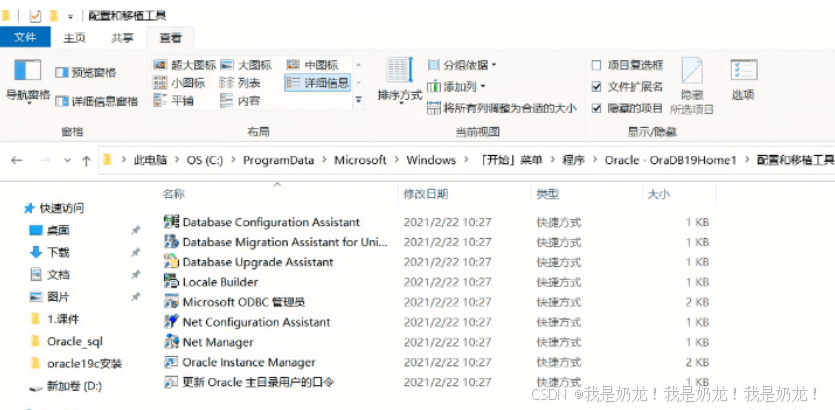Screen dimensions: 835x410
Task: Click the properties checkmark icon in title bar
Action: tap(36, 17)
